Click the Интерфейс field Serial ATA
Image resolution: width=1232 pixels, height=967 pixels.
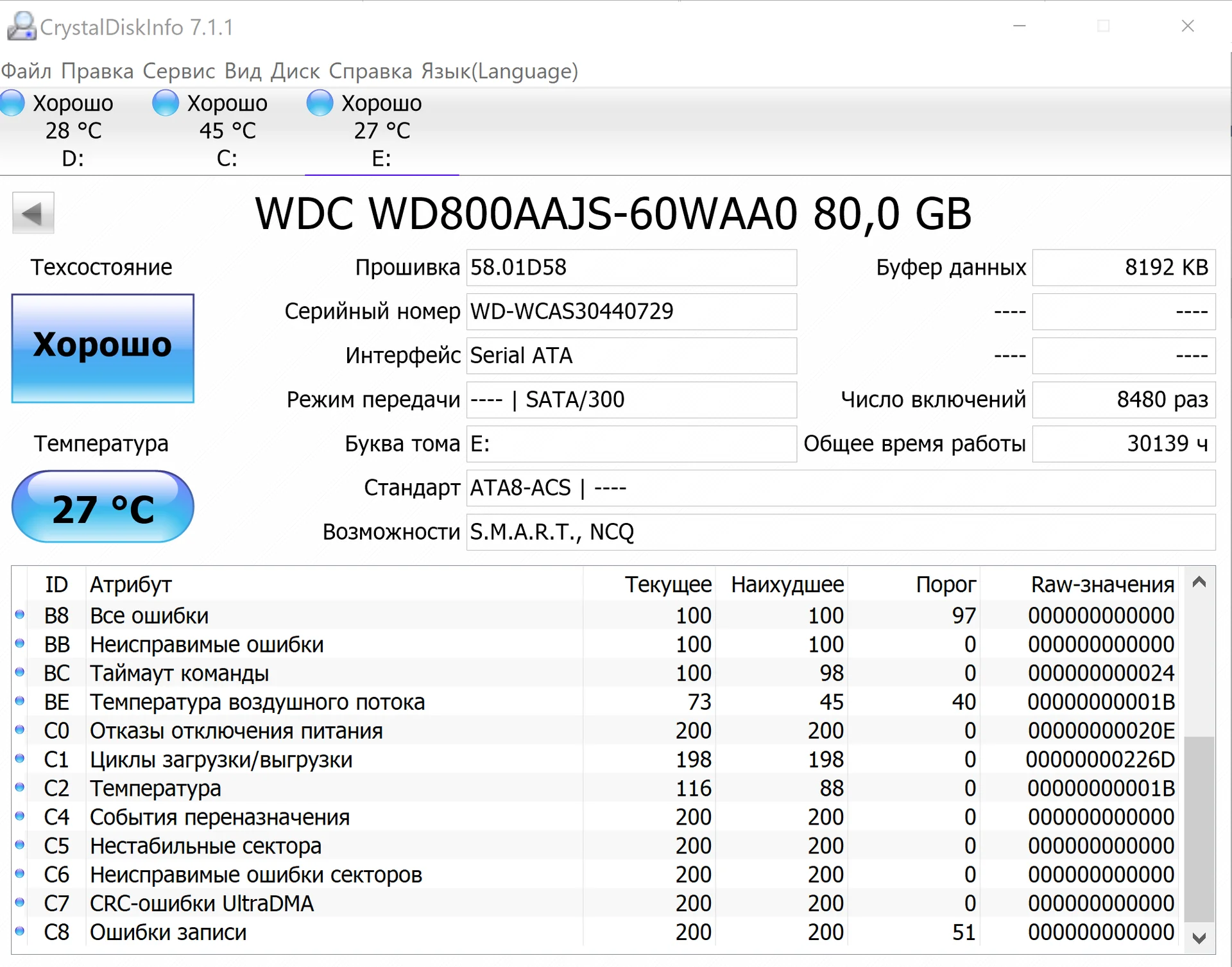tap(631, 355)
